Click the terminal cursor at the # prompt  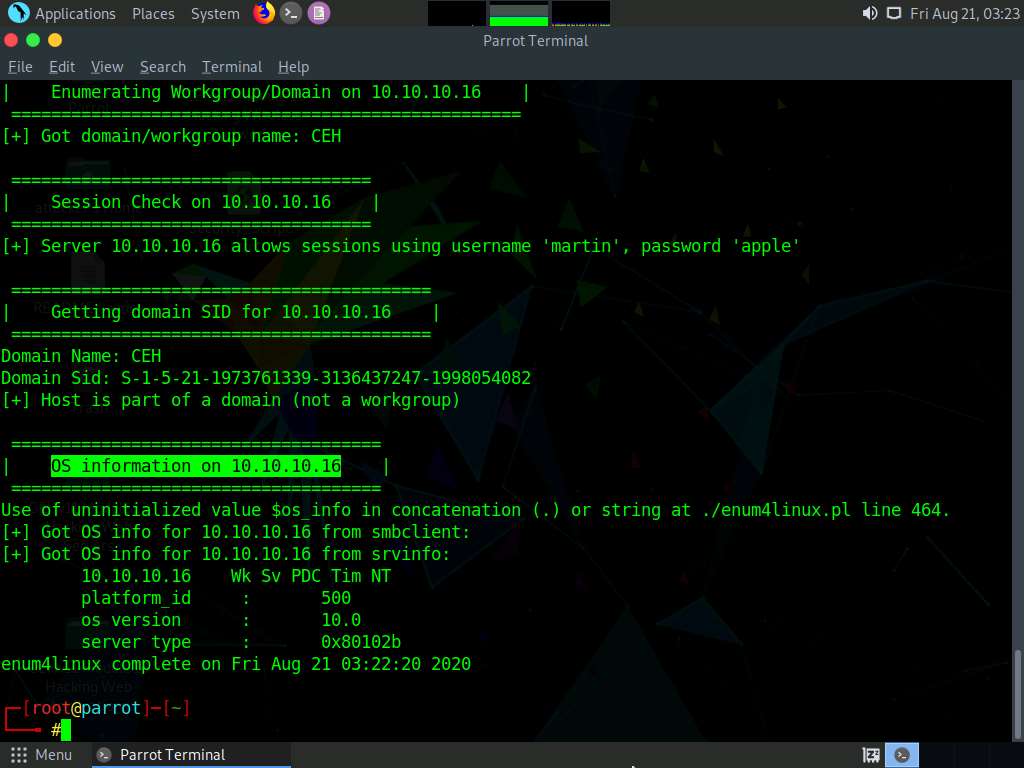pos(66,730)
